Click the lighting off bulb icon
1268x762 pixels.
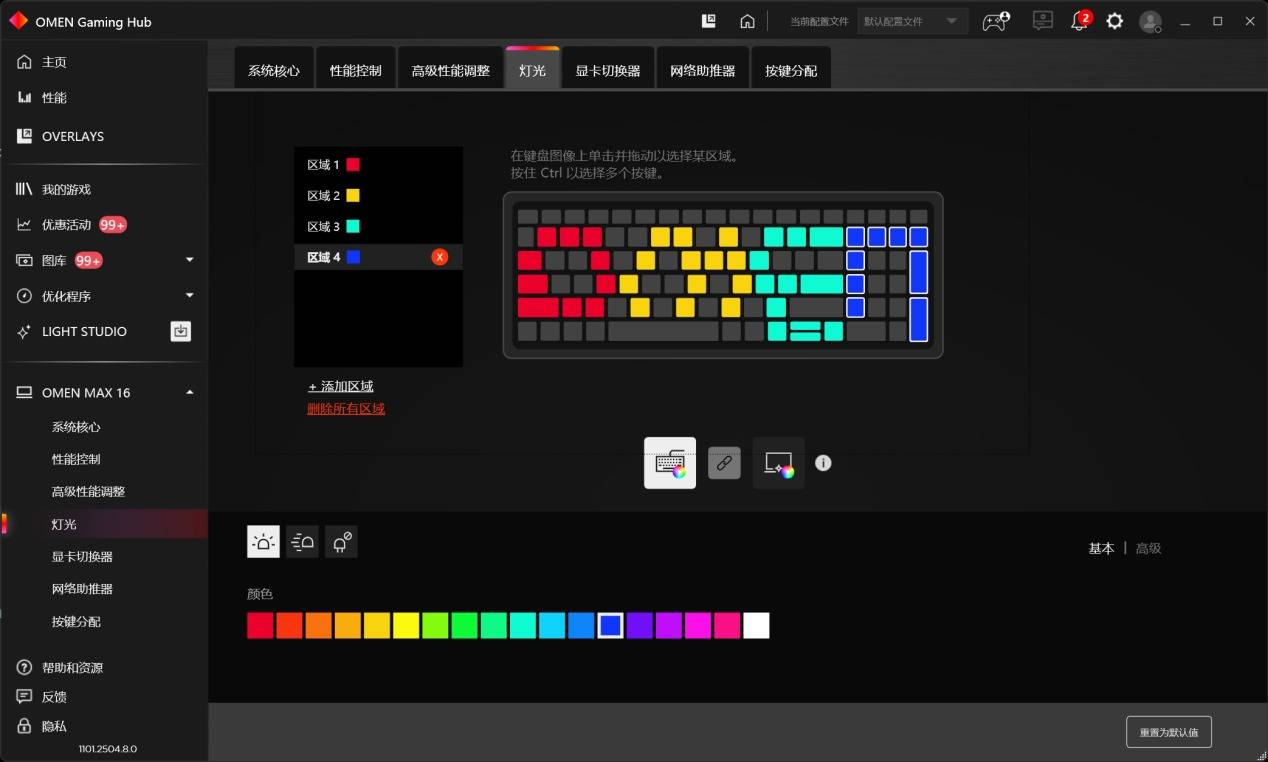tap(341, 542)
